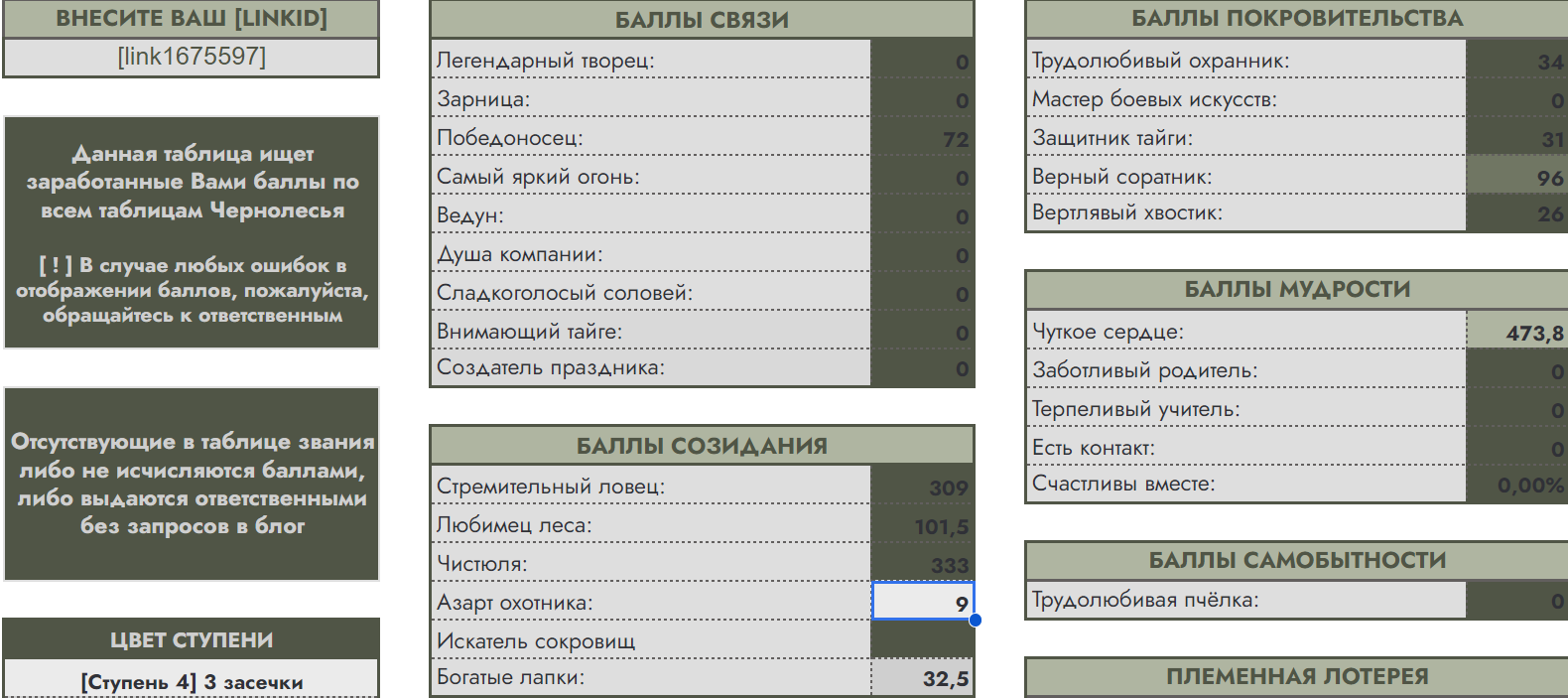Select the ПЛЕМЕННАЯ ЛОТЕРЕЯ header
The width and height of the screenshot is (1568, 698).
(x=1296, y=676)
